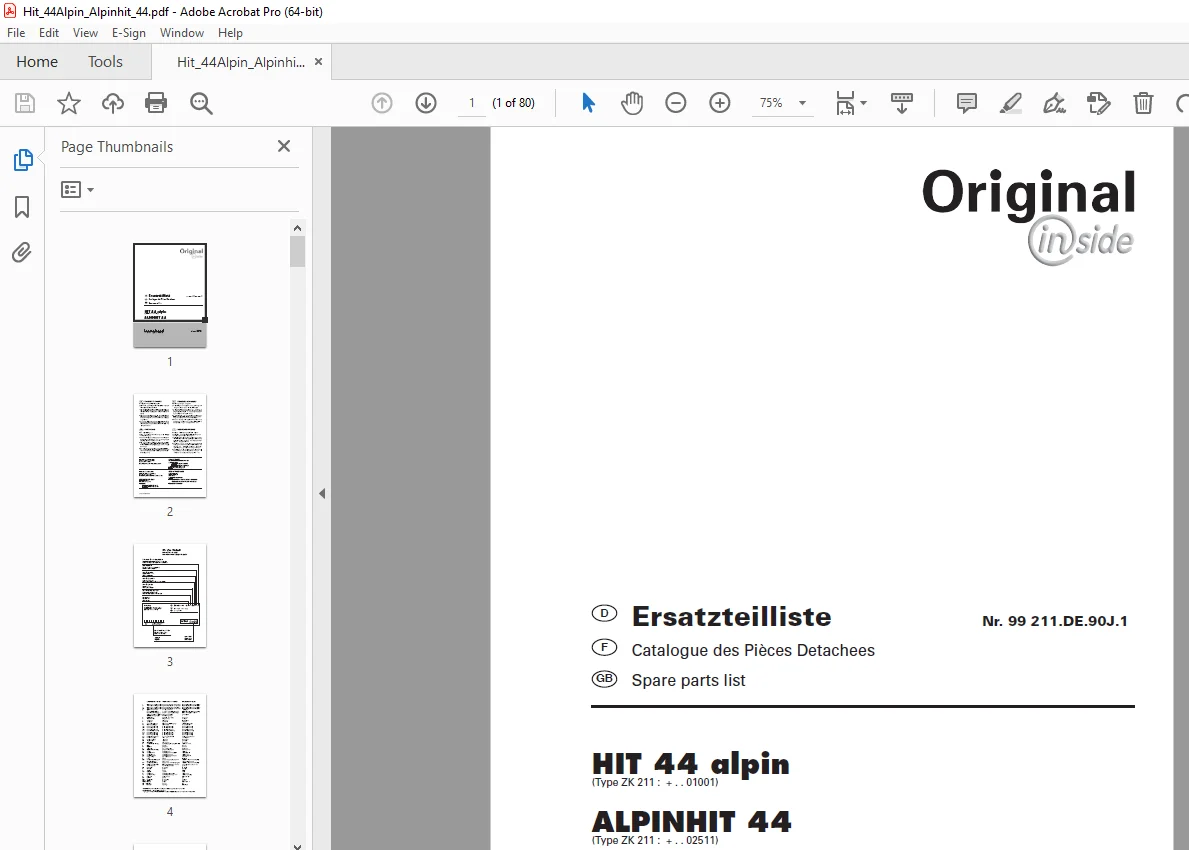
Task: Zoom in with the plus button
Action: click(x=720, y=103)
